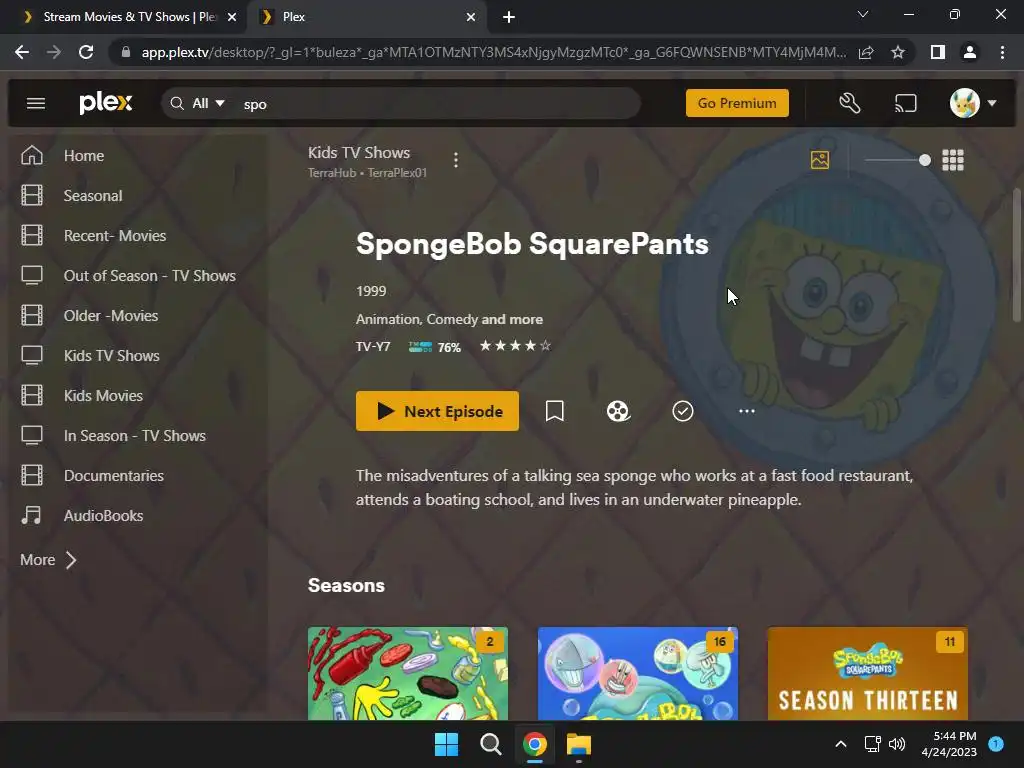Click the share page icon in address bar

click(x=866, y=52)
